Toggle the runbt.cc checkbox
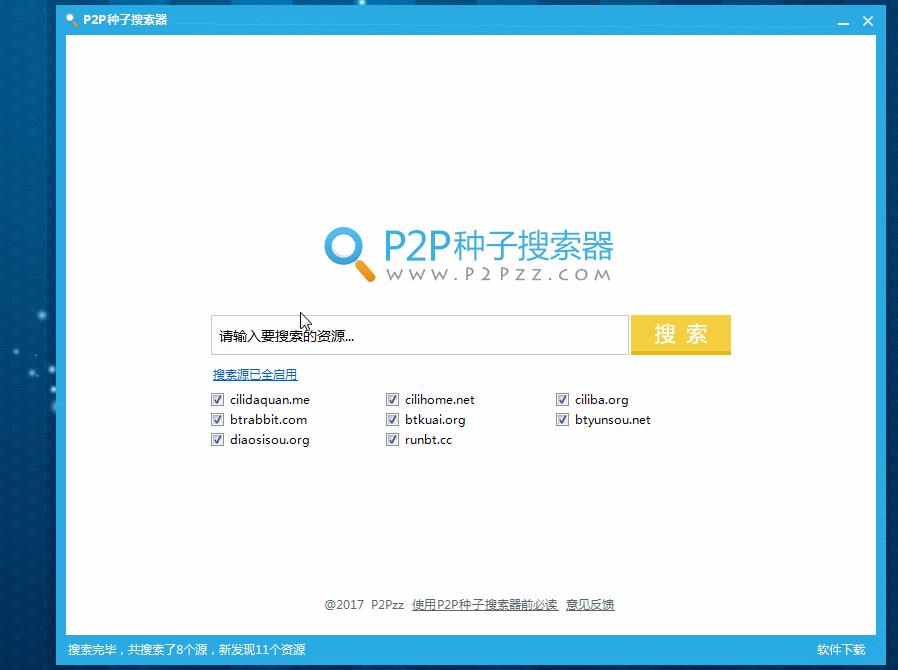The width and height of the screenshot is (898, 670). point(392,439)
